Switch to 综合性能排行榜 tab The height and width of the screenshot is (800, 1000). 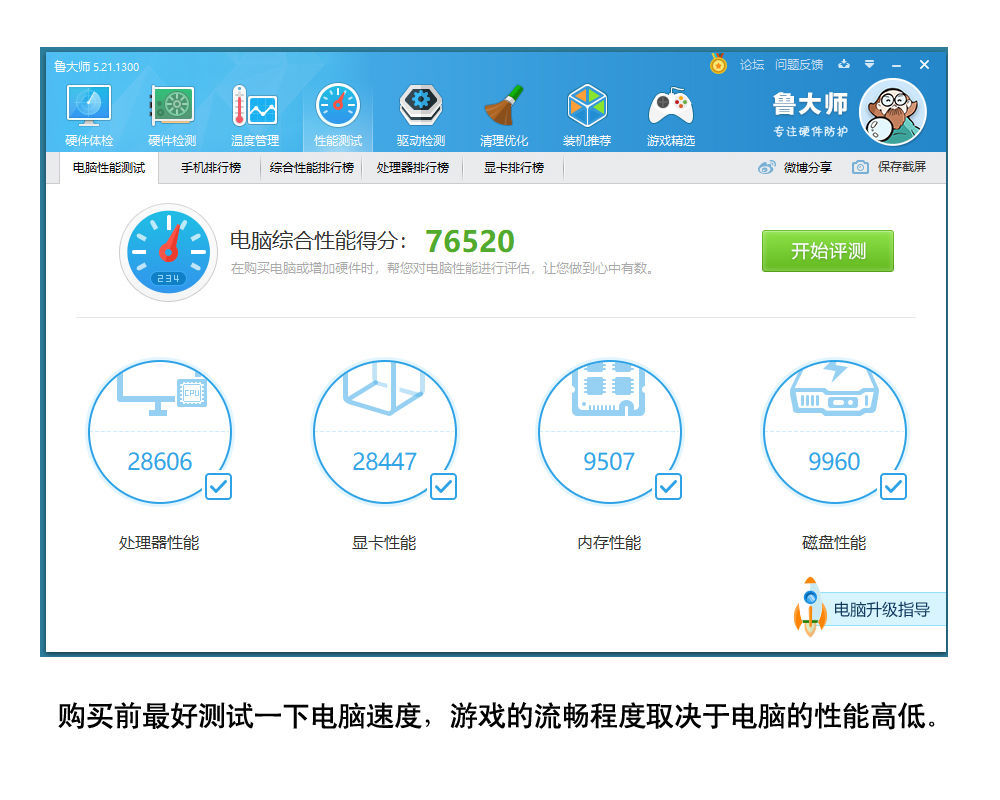coord(311,168)
